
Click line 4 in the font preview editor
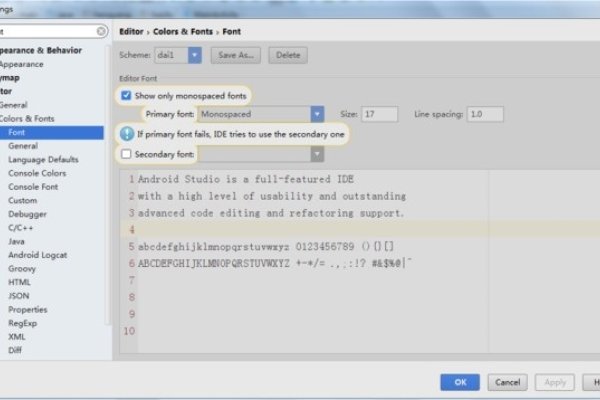click(300, 229)
